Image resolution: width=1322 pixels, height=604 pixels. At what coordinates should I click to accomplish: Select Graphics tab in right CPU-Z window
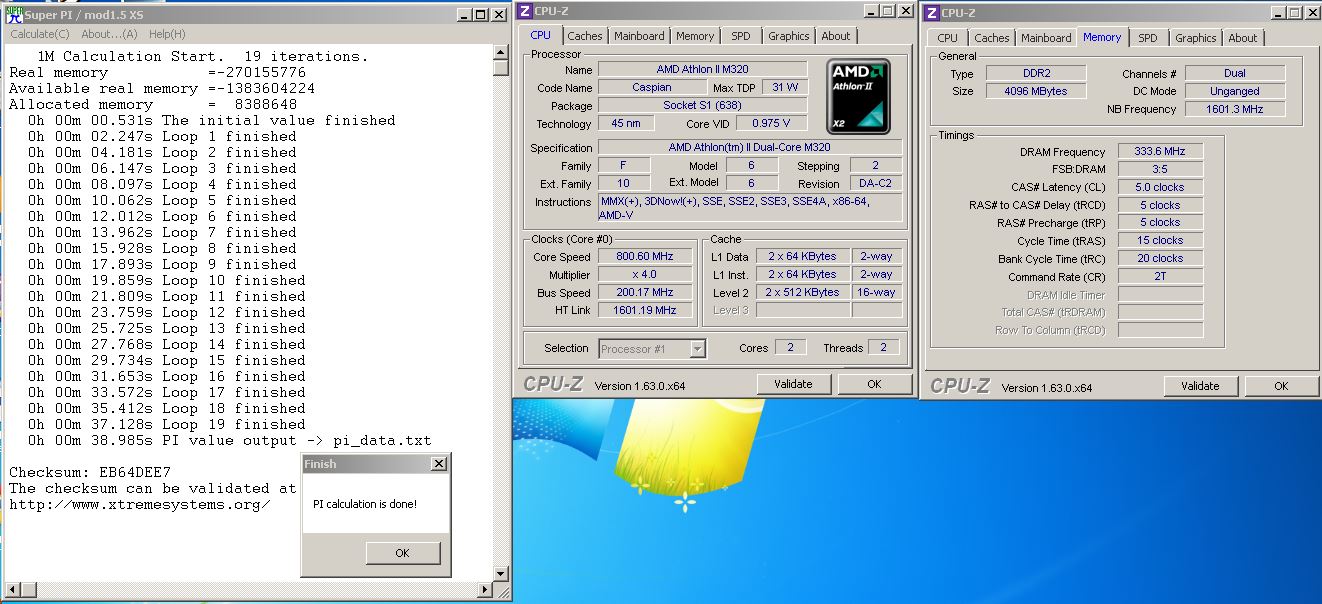(x=1196, y=38)
